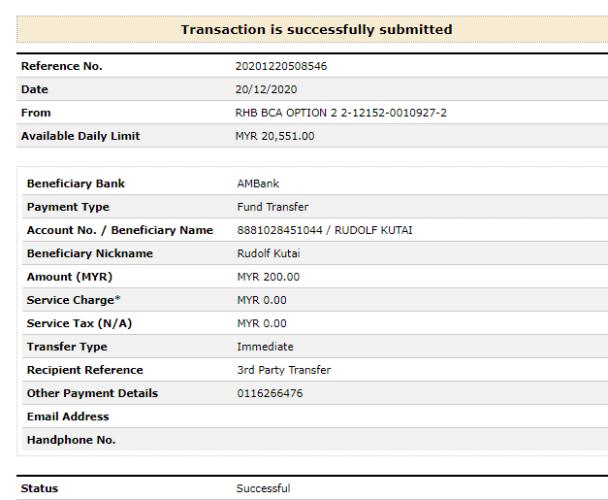The image size is (608, 500).
Task: Click the Other Payment Details number 0116266476
Action: [270, 393]
